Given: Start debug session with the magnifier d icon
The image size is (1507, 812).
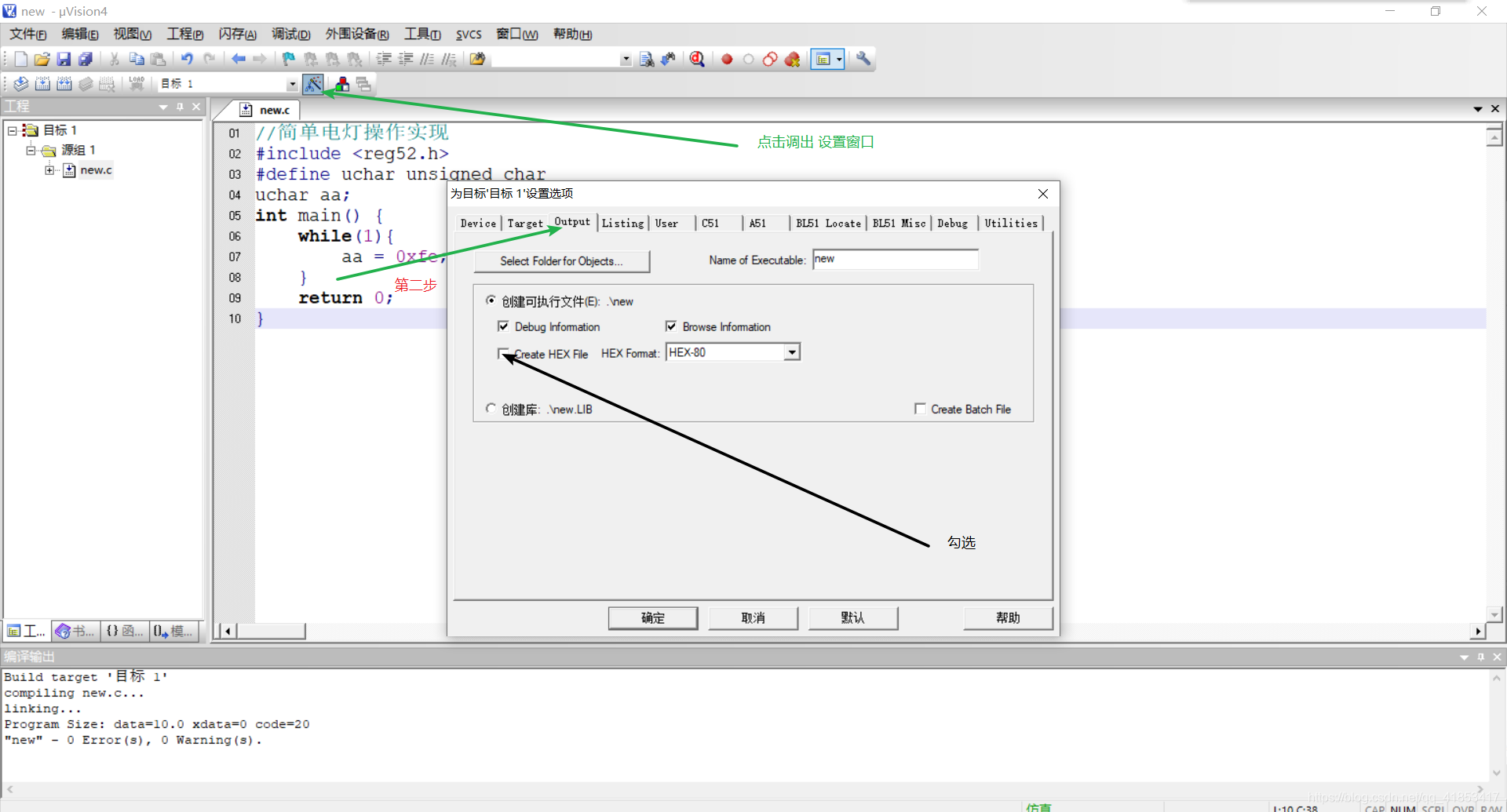Looking at the screenshot, I should point(697,59).
